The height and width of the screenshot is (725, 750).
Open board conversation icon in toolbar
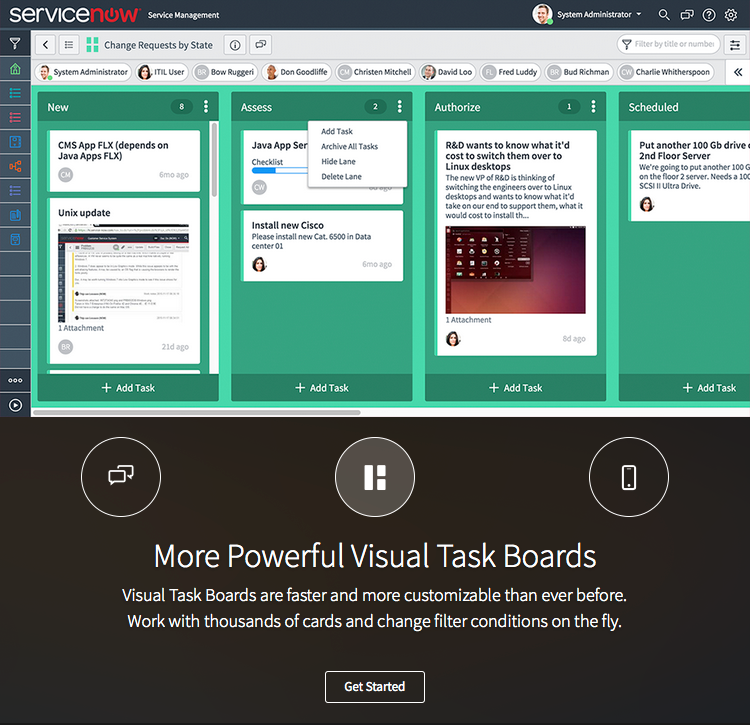(x=260, y=45)
